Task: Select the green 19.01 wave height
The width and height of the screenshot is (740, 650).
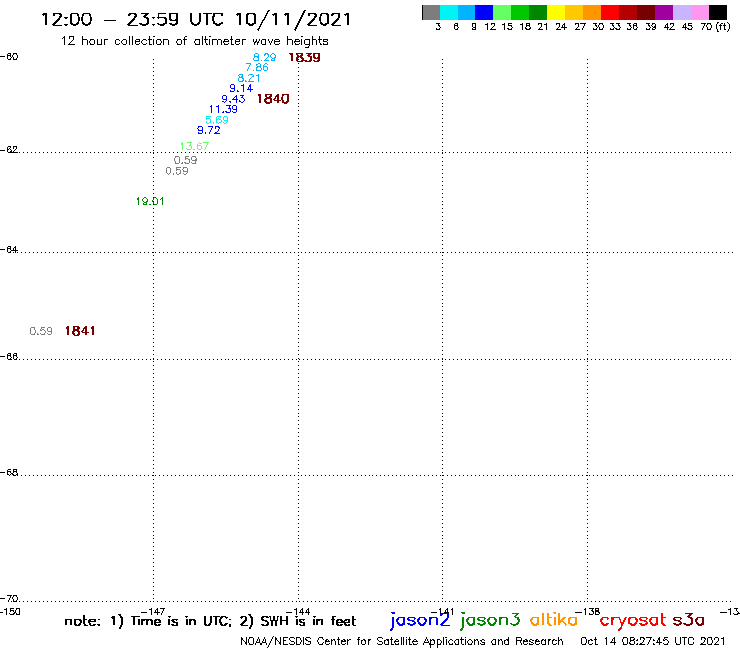Action: (x=150, y=202)
